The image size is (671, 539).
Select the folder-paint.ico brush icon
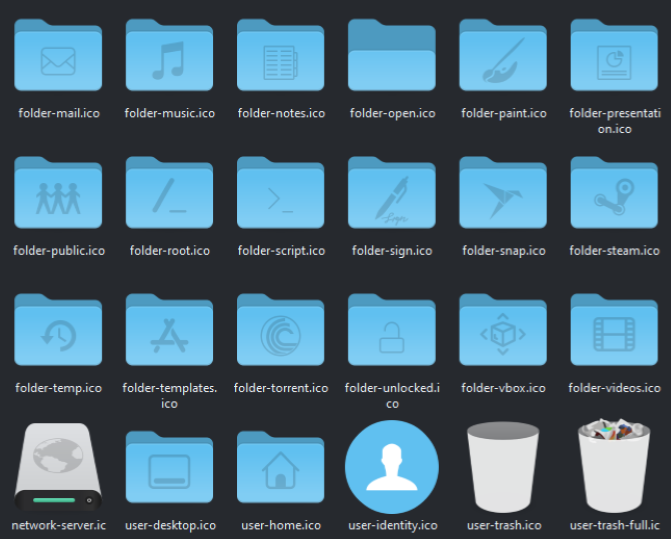(x=503, y=58)
